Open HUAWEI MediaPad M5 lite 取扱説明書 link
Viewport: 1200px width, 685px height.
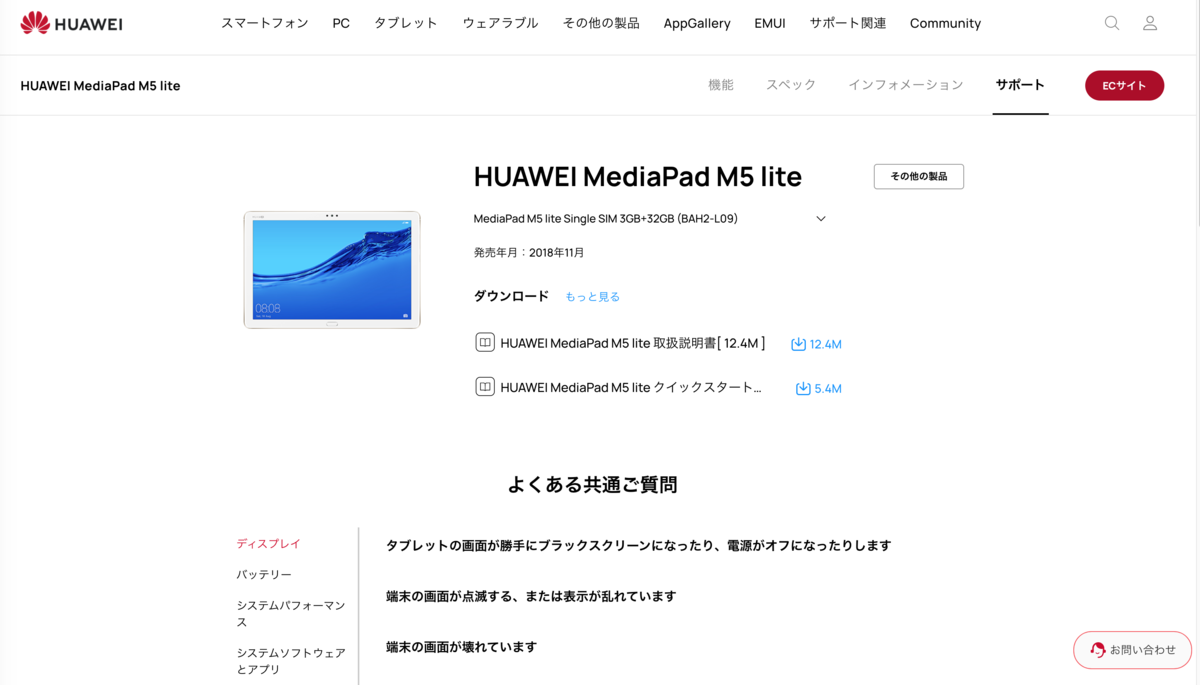(x=633, y=343)
